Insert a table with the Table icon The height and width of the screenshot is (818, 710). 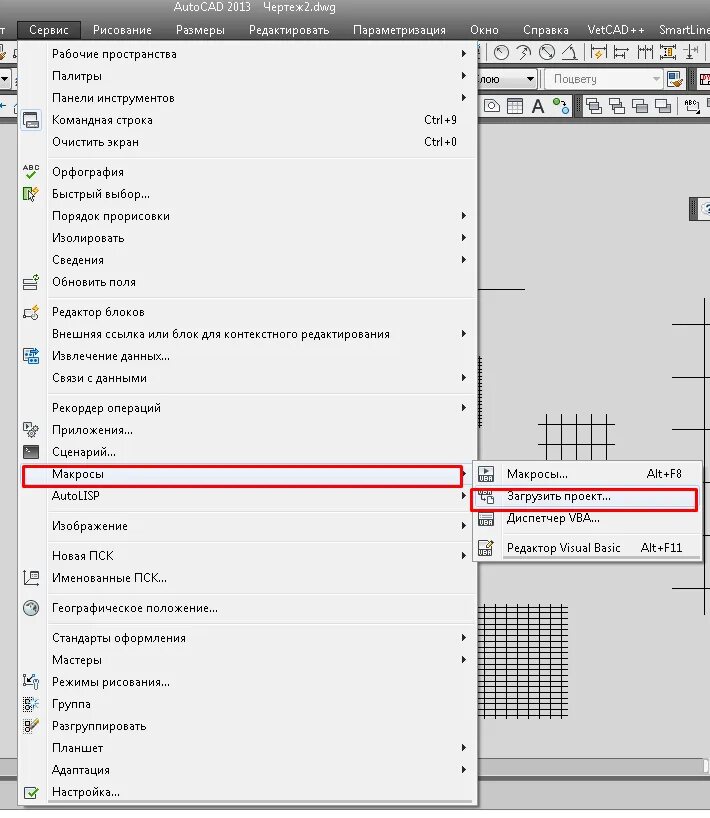tap(515, 106)
